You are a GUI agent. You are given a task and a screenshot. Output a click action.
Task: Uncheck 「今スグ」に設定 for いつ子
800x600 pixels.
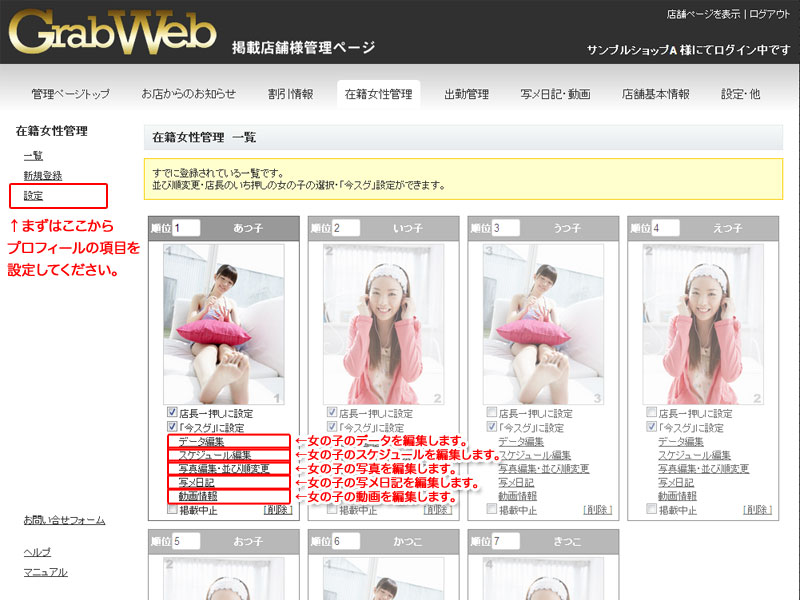(x=332, y=426)
